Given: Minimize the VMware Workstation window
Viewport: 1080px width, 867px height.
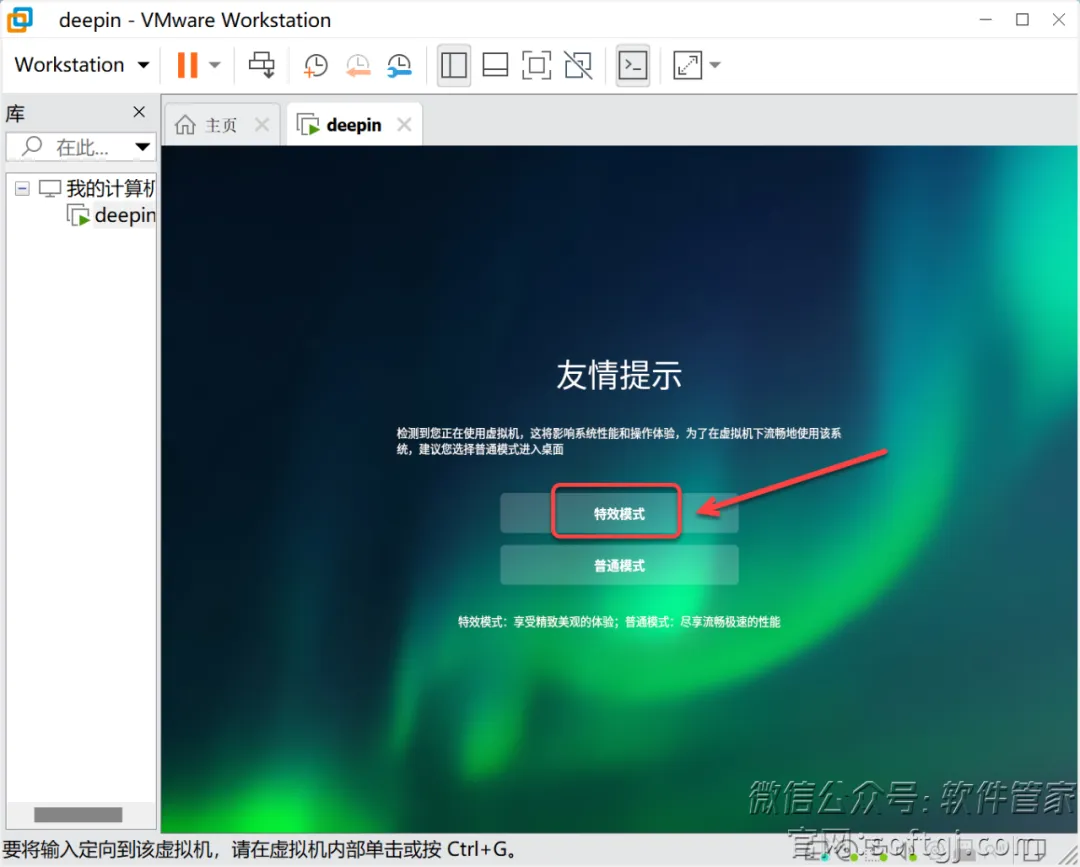Looking at the screenshot, I should tap(986, 20).
